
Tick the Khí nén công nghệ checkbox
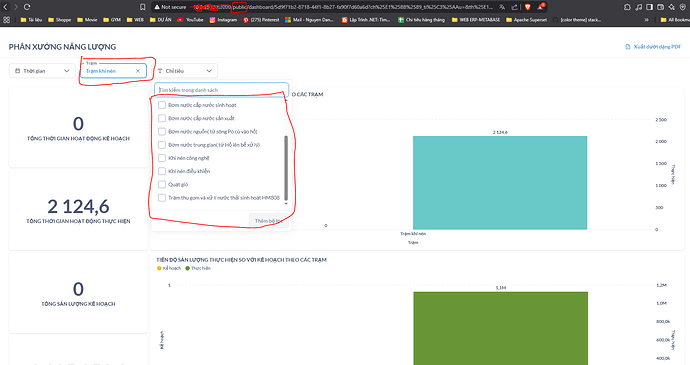(162, 158)
